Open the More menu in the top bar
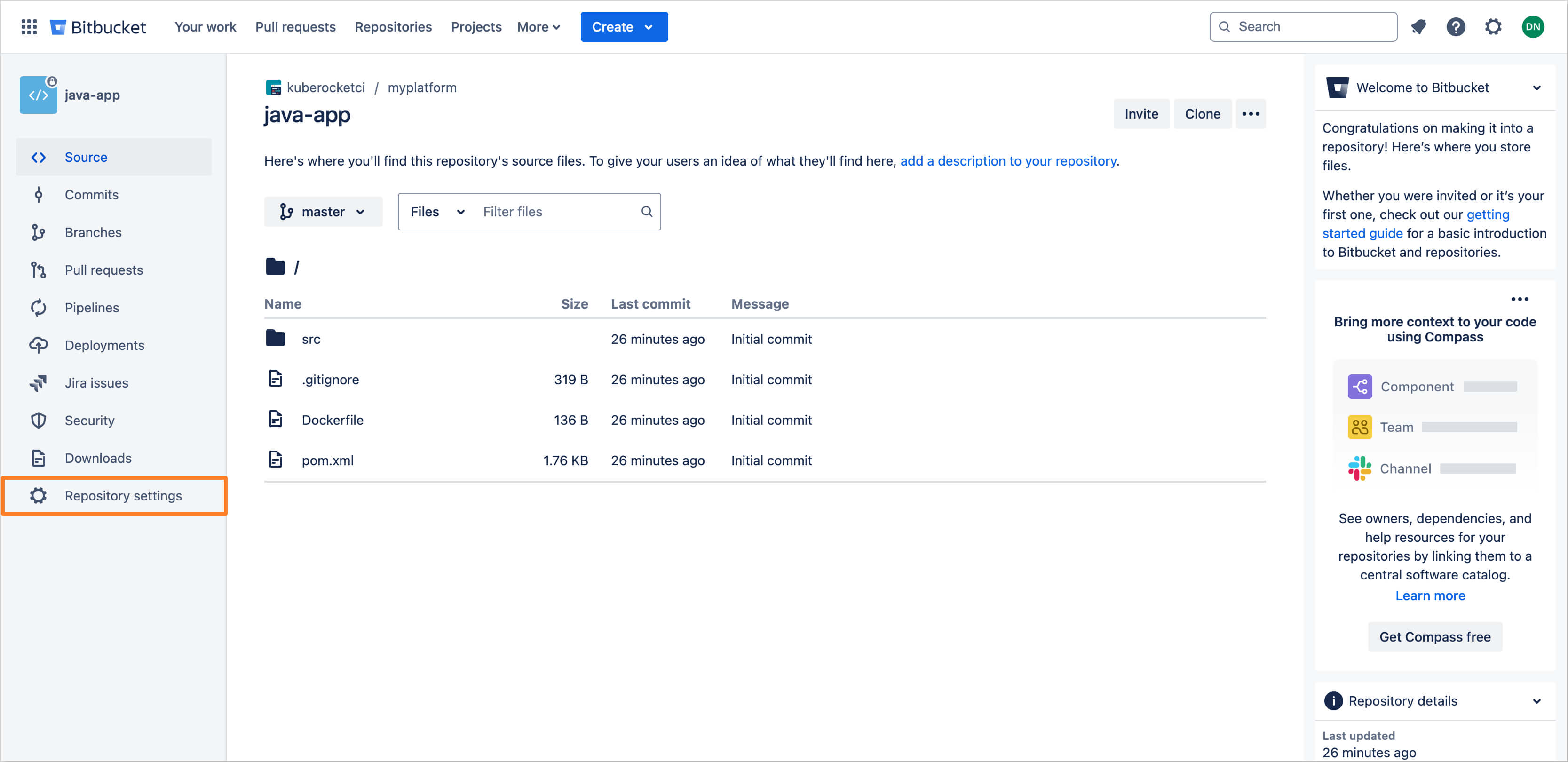 (x=538, y=27)
